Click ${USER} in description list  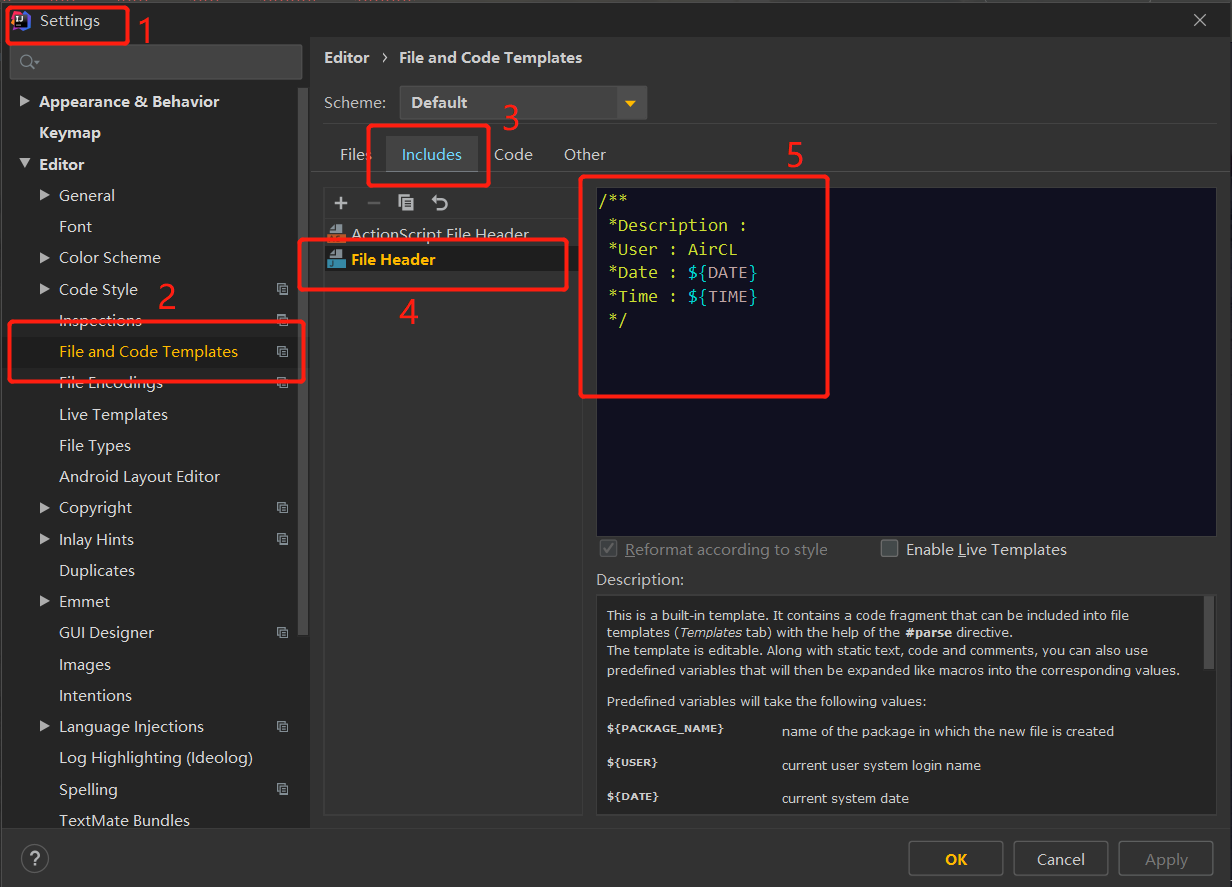(632, 762)
